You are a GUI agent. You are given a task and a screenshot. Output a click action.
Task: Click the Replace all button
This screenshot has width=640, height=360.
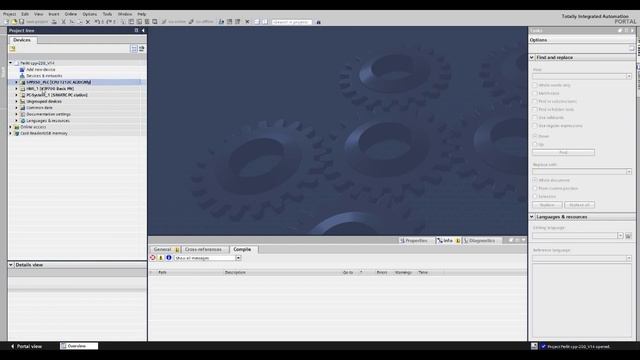(x=580, y=205)
